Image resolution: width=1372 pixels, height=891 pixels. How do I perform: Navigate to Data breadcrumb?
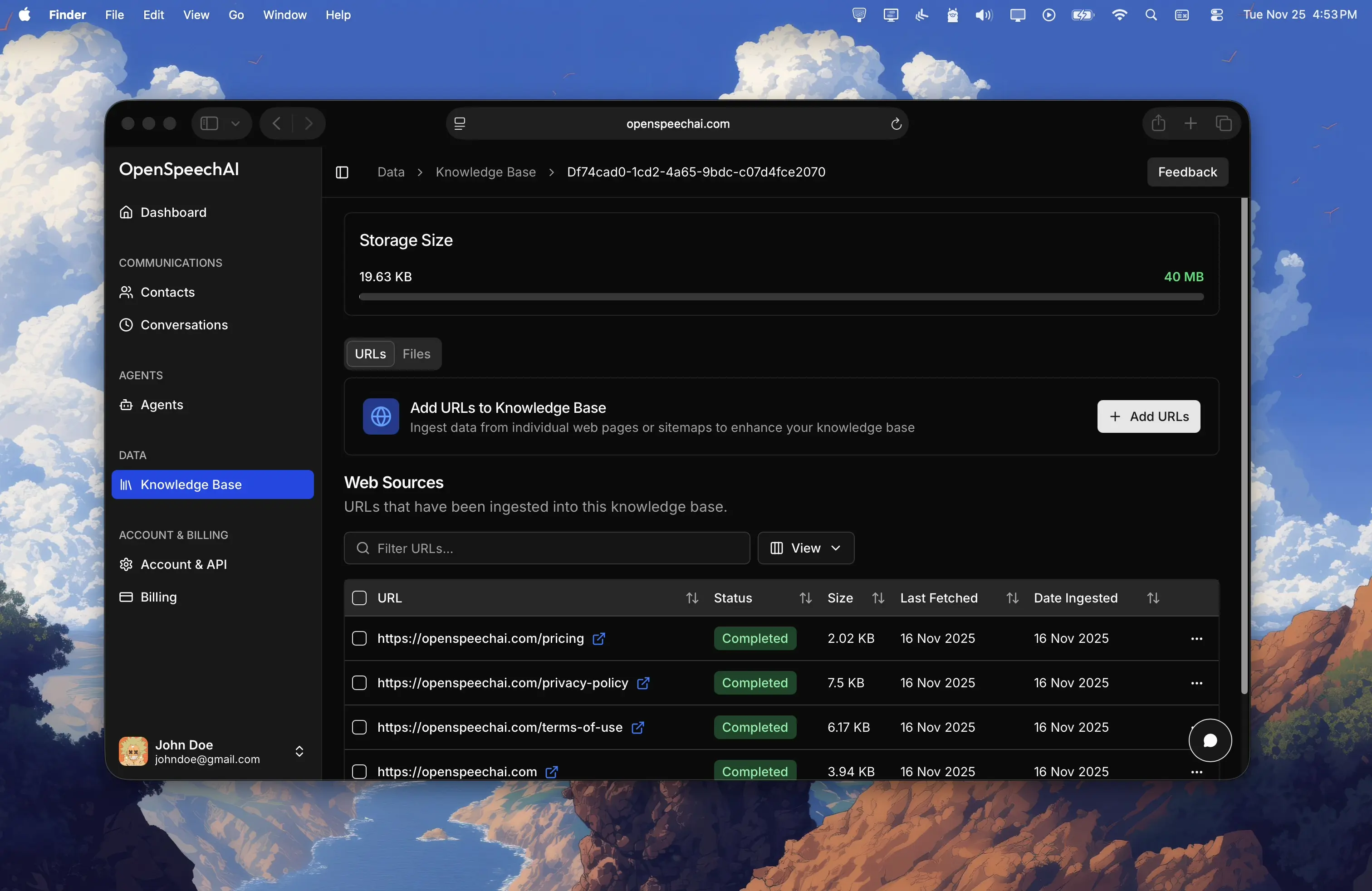coord(391,172)
